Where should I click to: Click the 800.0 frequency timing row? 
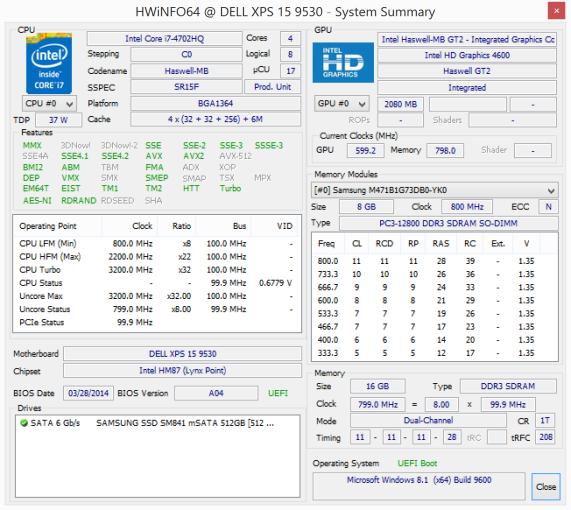[434, 261]
